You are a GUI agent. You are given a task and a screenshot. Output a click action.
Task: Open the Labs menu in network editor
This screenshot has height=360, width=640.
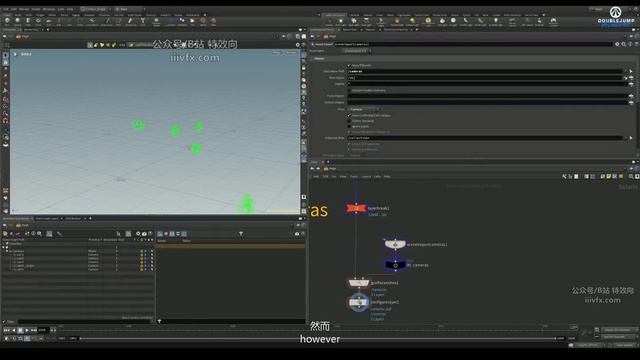[x=377, y=176]
